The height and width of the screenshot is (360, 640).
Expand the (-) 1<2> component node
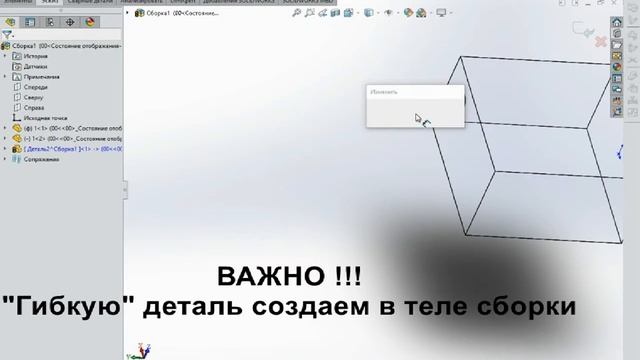[x=5, y=138]
